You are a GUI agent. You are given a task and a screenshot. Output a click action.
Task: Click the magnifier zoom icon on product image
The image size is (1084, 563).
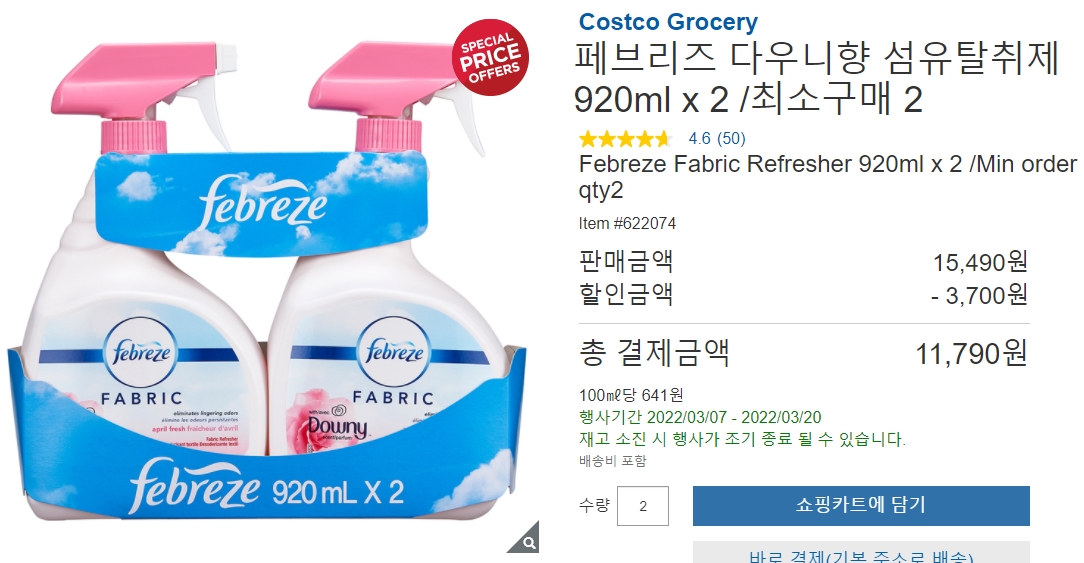click(x=527, y=542)
